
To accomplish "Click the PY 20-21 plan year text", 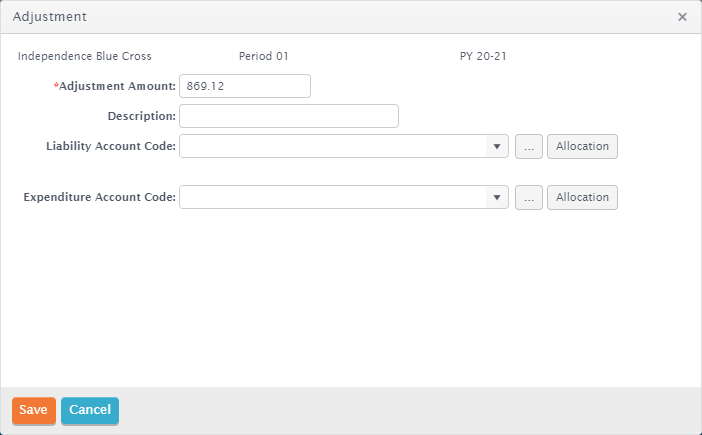I will 483,56.
